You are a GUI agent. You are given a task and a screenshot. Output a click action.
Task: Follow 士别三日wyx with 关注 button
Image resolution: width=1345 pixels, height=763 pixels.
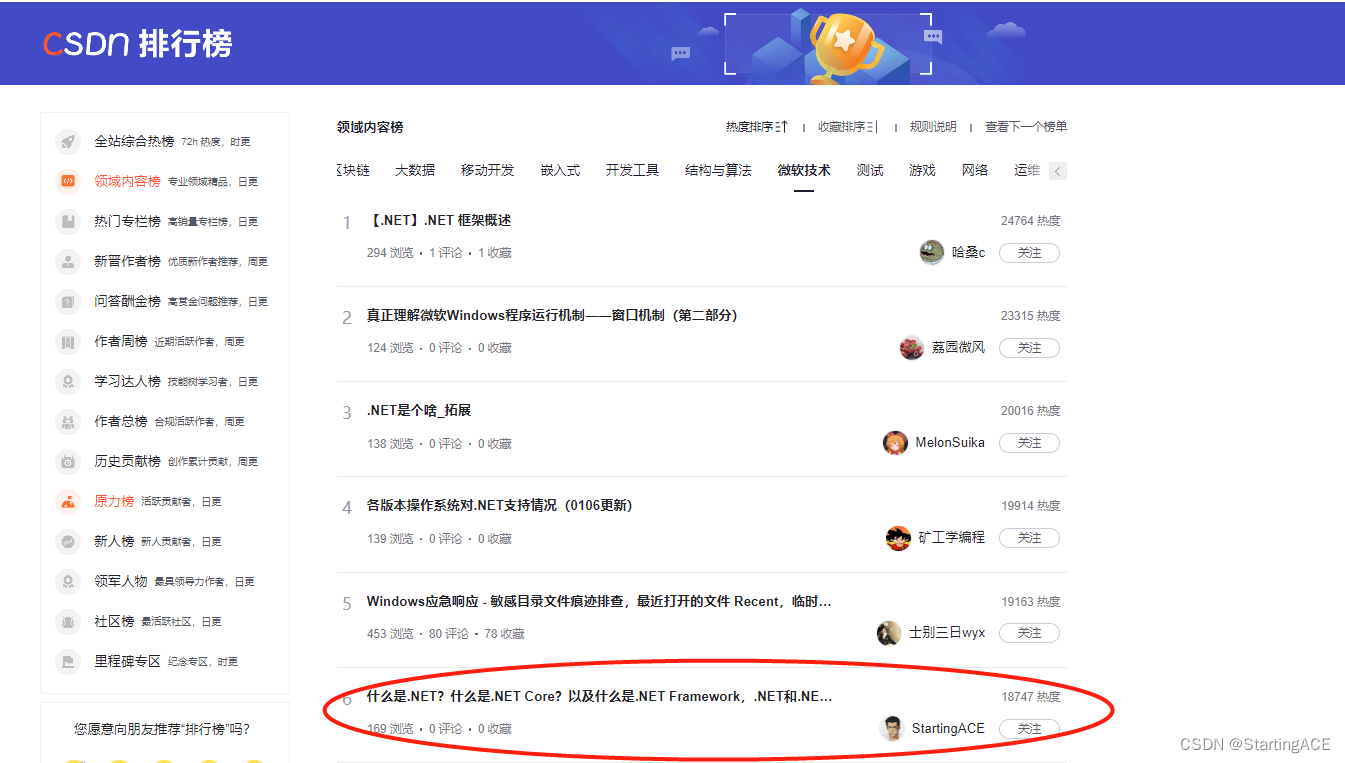[1029, 633]
